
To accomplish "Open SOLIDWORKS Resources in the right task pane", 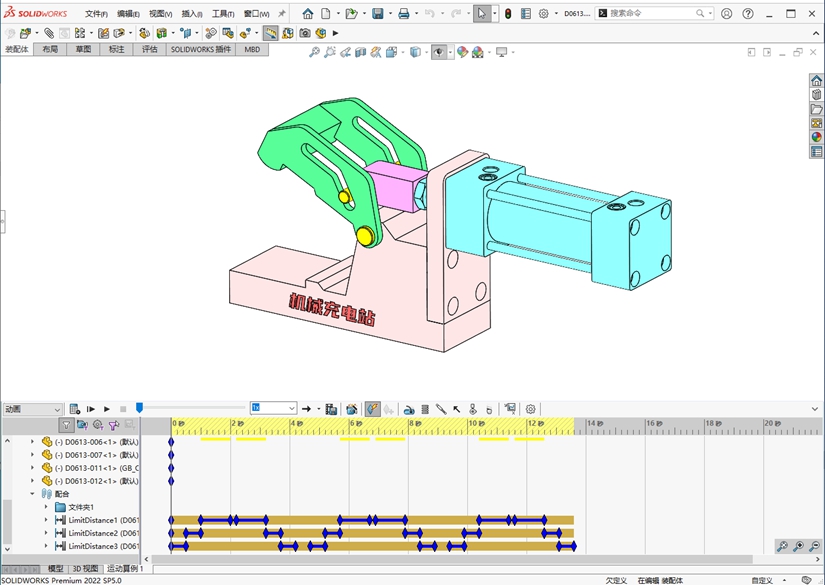I will [x=816, y=81].
